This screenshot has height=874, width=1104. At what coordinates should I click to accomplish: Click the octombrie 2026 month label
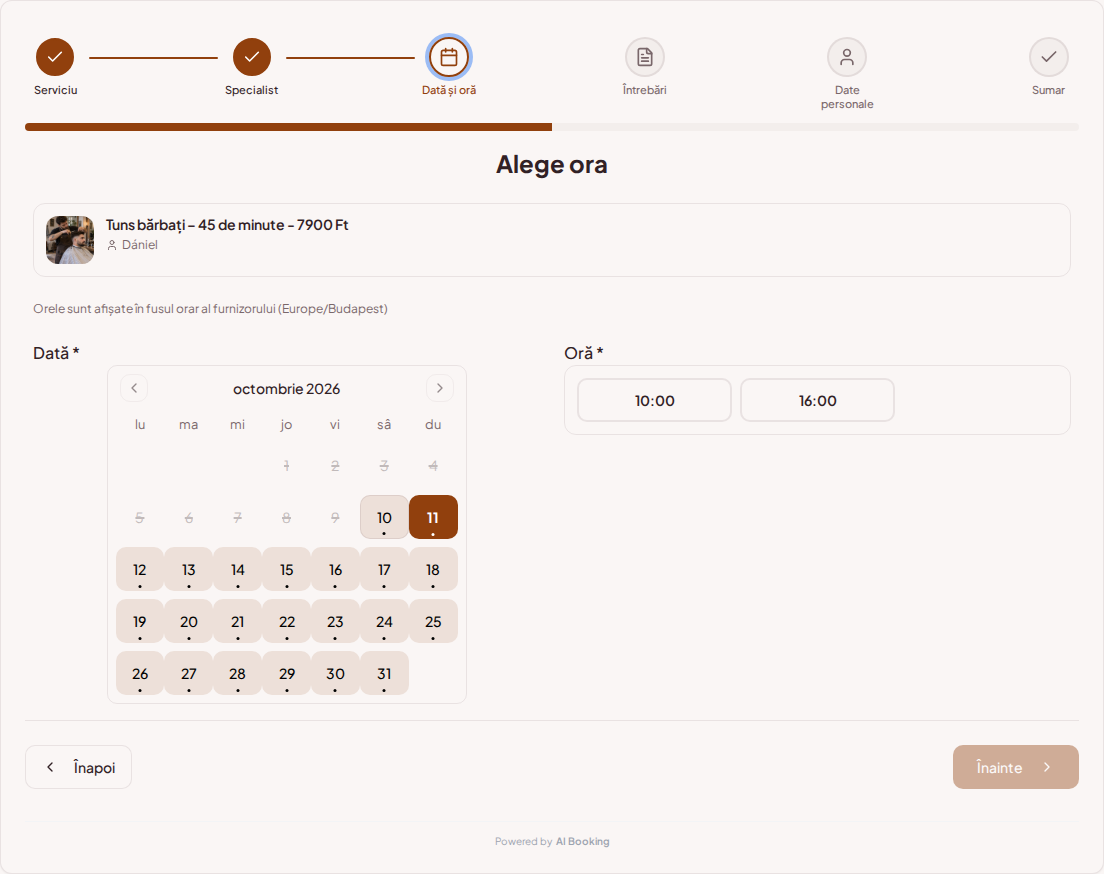(x=287, y=389)
